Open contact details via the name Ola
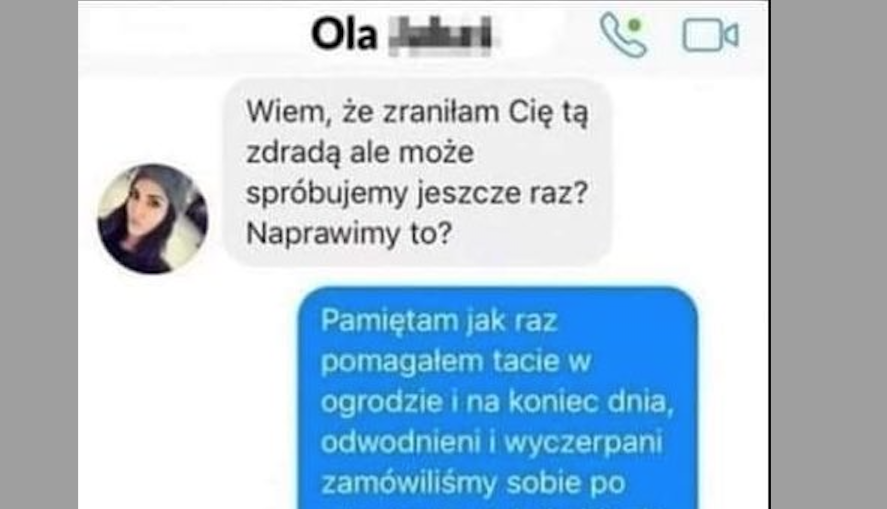The width and height of the screenshot is (887, 509). click(x=344, y=34)
